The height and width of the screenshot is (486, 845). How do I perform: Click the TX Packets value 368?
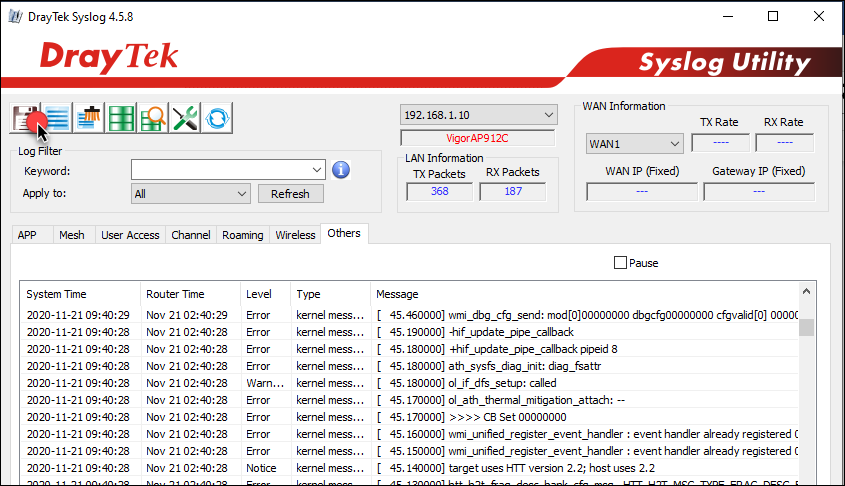(x=439, y=191)
